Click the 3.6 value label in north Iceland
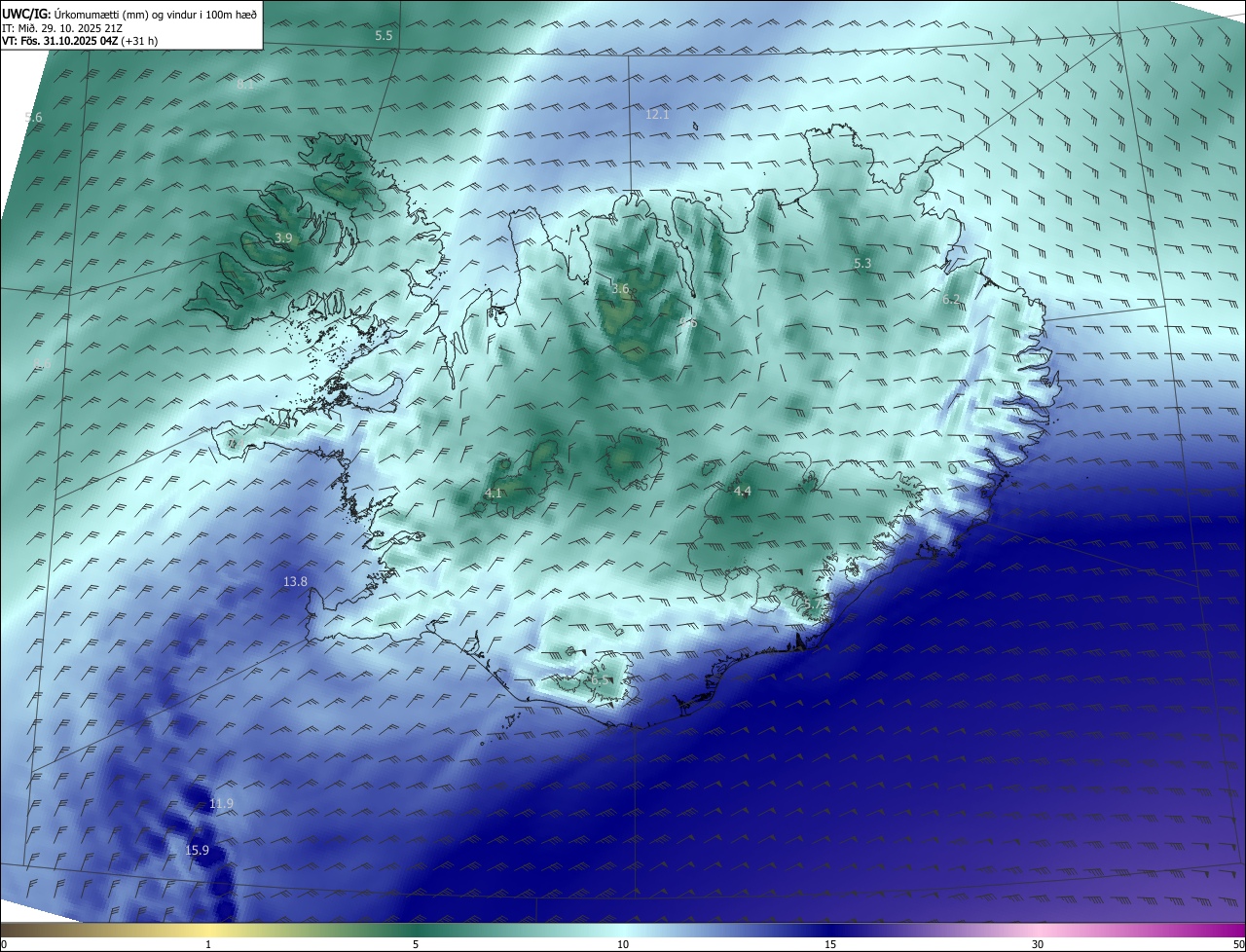This screenshot has width=1246, height=952. [x=621, y=289]
